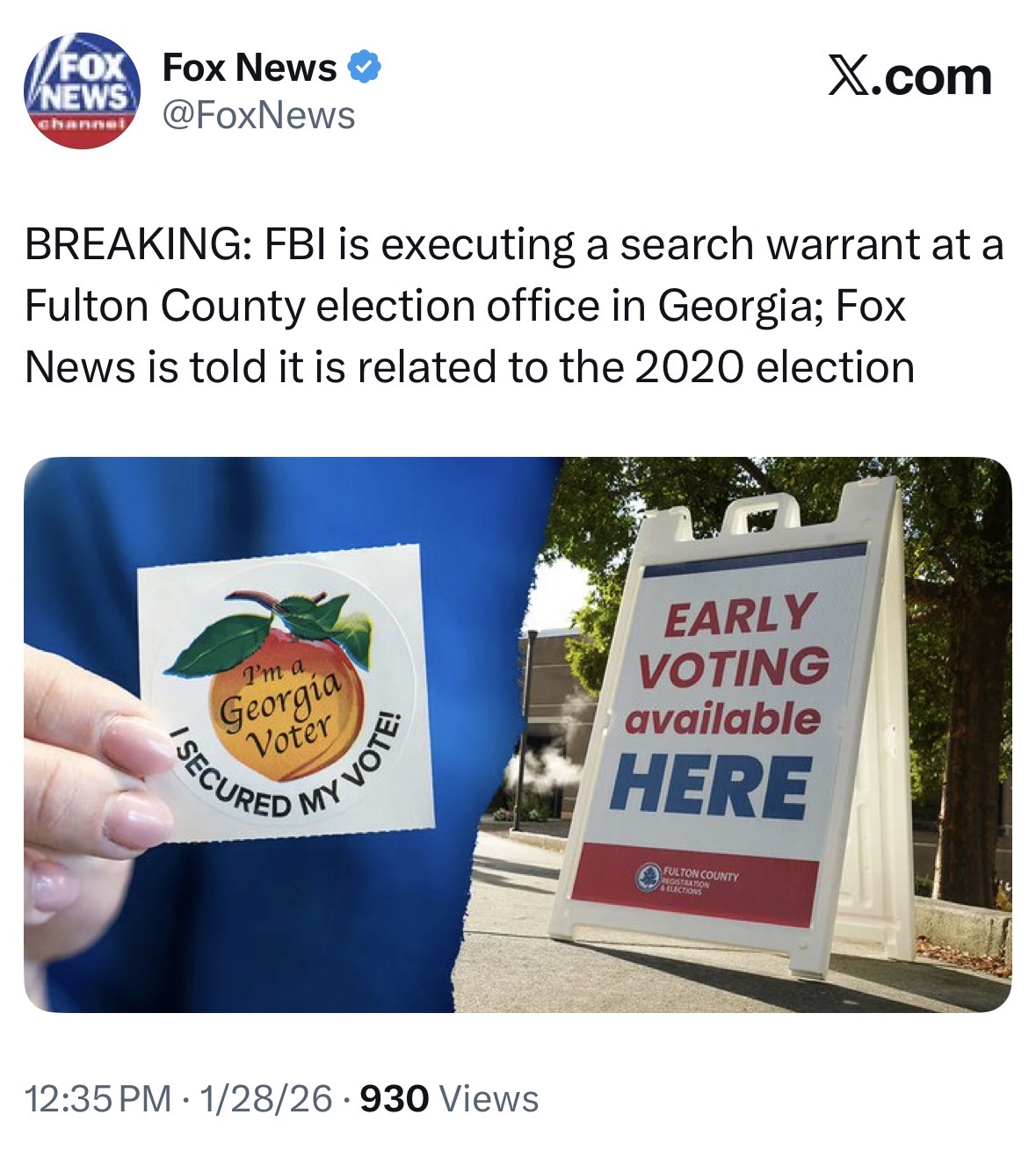This screenshot has height=1158, width=1036.
Task: Select "Fulton County" in the post text
Action: (164, 306)
